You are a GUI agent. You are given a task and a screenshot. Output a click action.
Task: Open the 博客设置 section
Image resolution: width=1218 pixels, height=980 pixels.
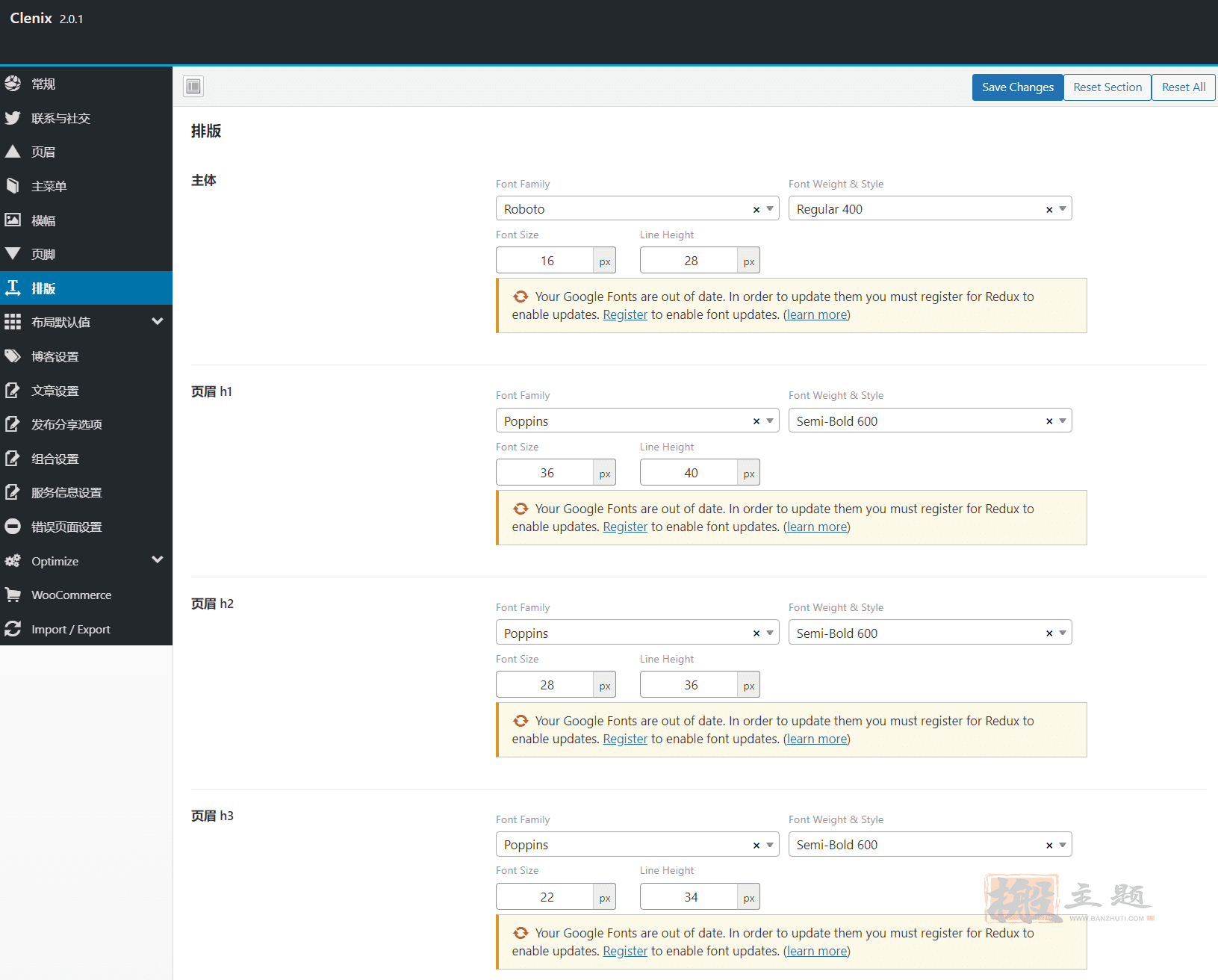pyautogui.click(x=86, y=356)
